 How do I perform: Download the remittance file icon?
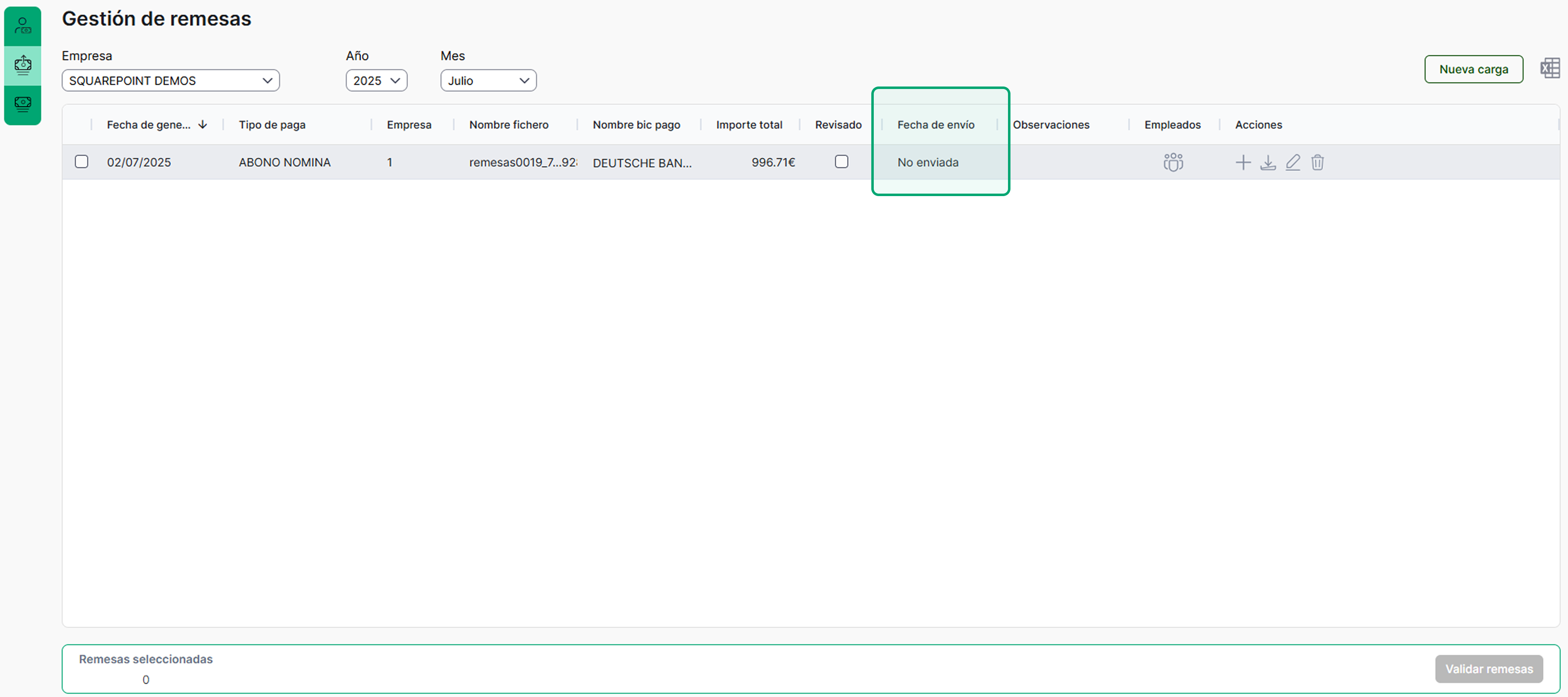[x=1268, y=162]
